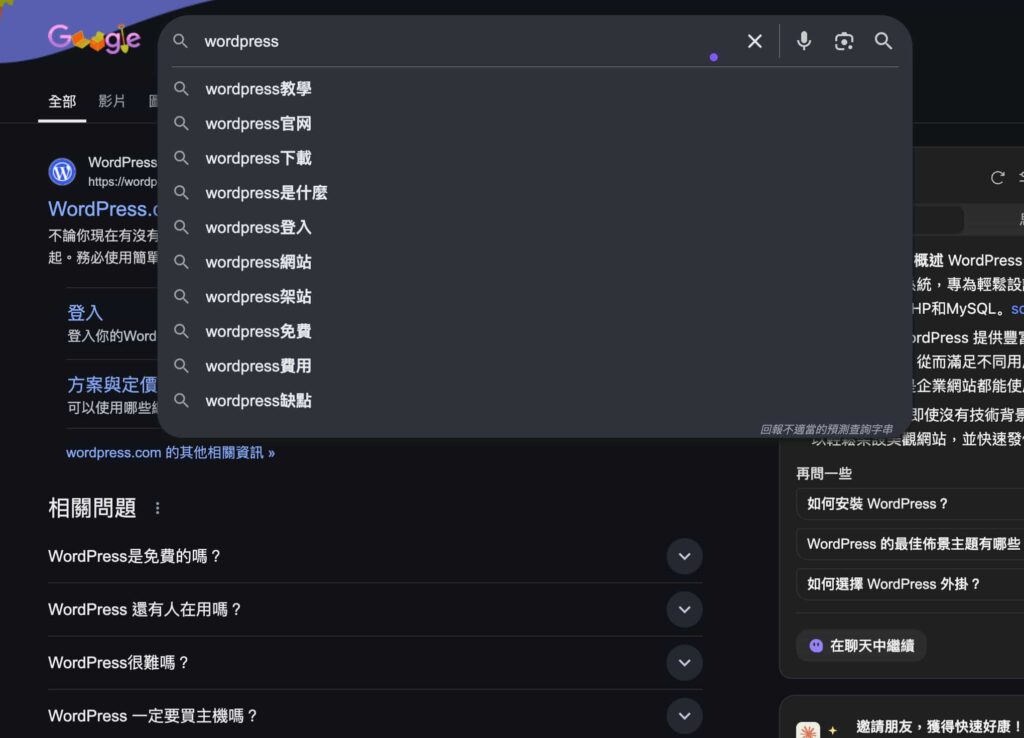Screen dimensions: 1024x738
Task: Expand question WordPress 一定要買主機嗎？
Action: coord(375,716)
